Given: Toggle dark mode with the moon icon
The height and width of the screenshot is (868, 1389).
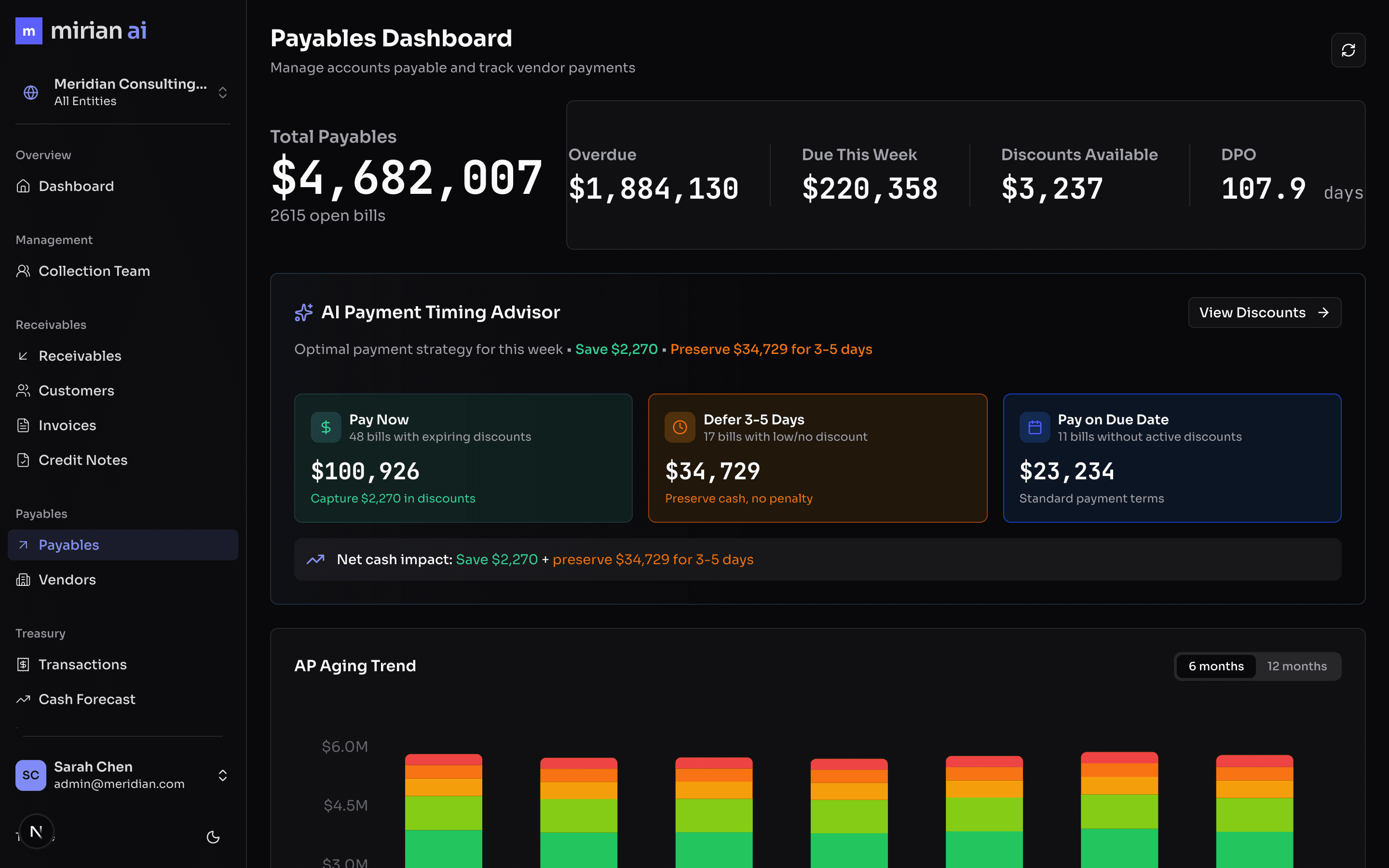Looking at the screenshot, I should tap(213, 837).
